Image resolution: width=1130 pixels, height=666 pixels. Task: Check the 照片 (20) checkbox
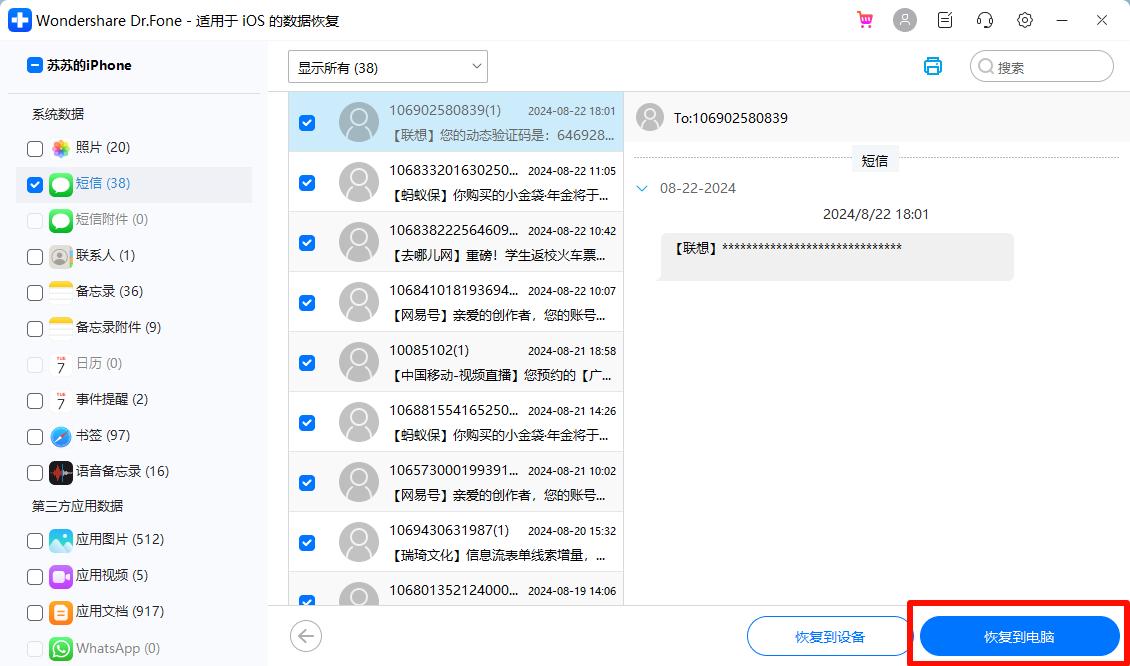pos(35,149)
